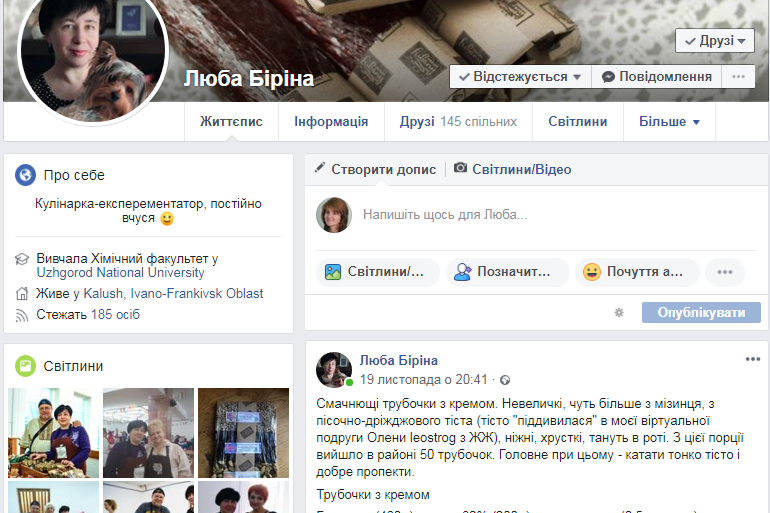
Task: Open Kalush, Ivano-Frankivsk Oblast link
Action: click(173, 294)
